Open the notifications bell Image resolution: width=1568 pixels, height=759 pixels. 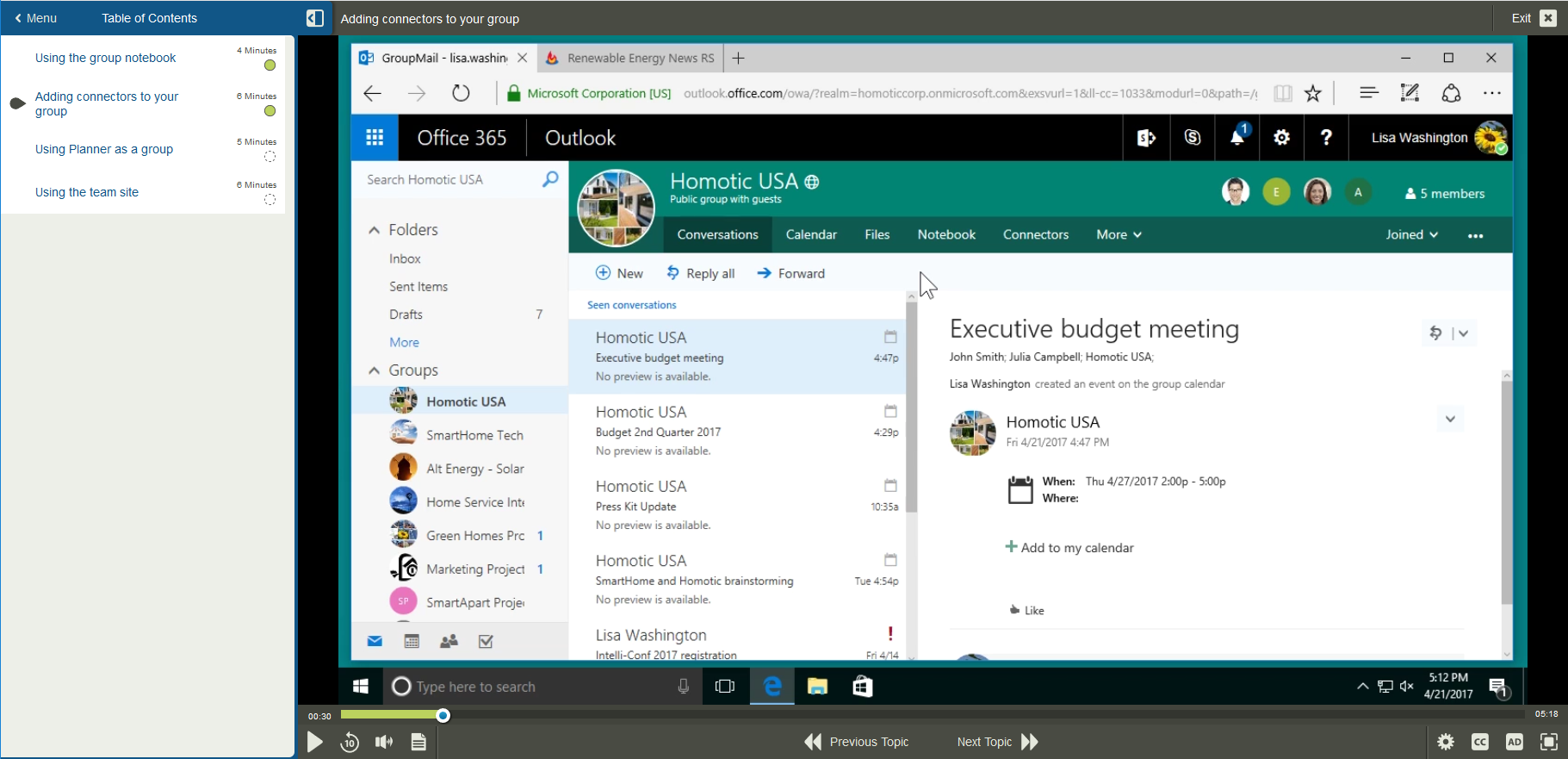1237,138
